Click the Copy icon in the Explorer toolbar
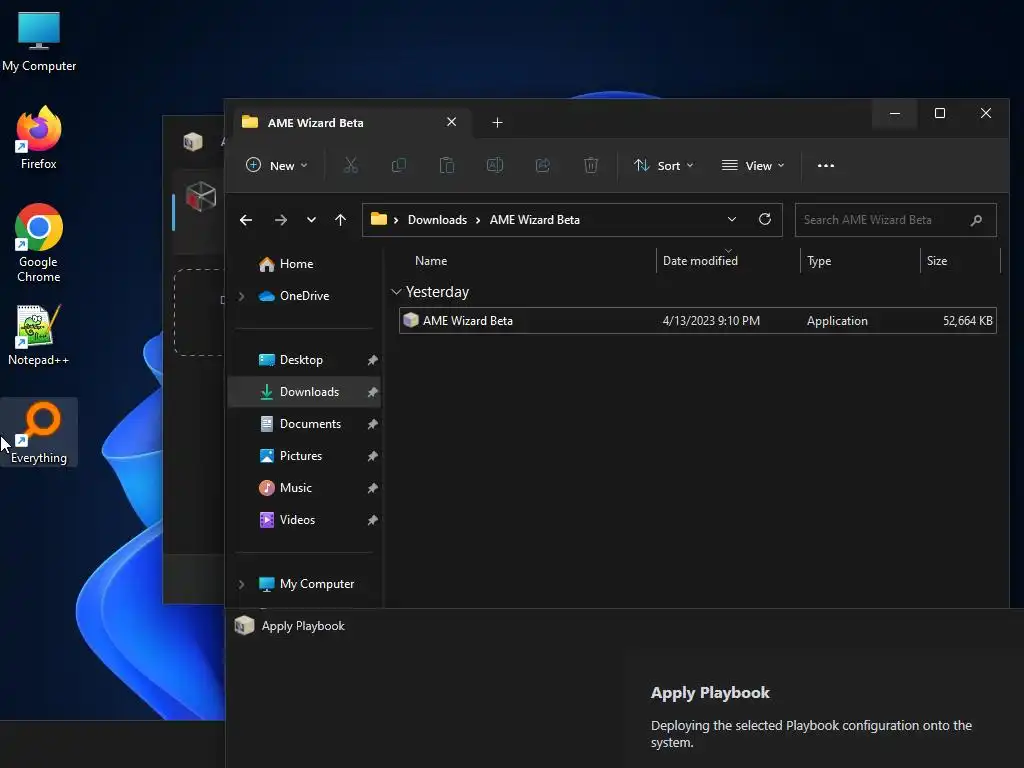The width and height of the screenshot is (1024, 768). tap(398, 165)
